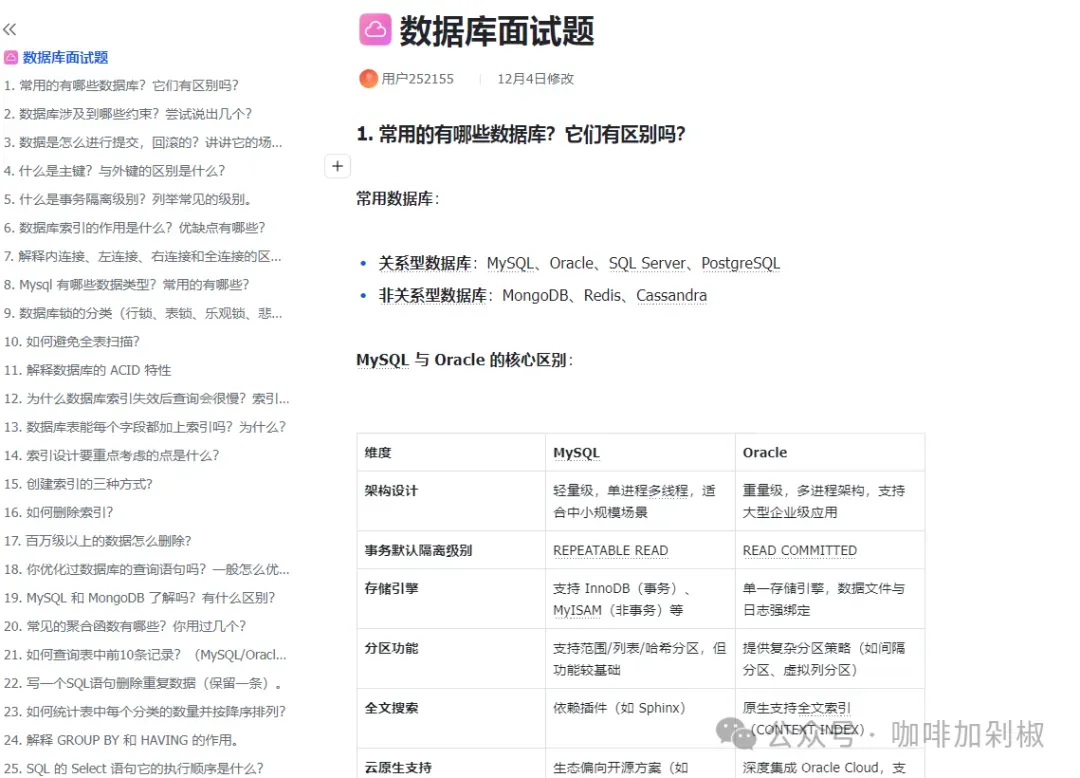Jump to outline item 25 Select 语句执行顺序
Viewport: 1080px width, 778px height.
coord(134,769)
